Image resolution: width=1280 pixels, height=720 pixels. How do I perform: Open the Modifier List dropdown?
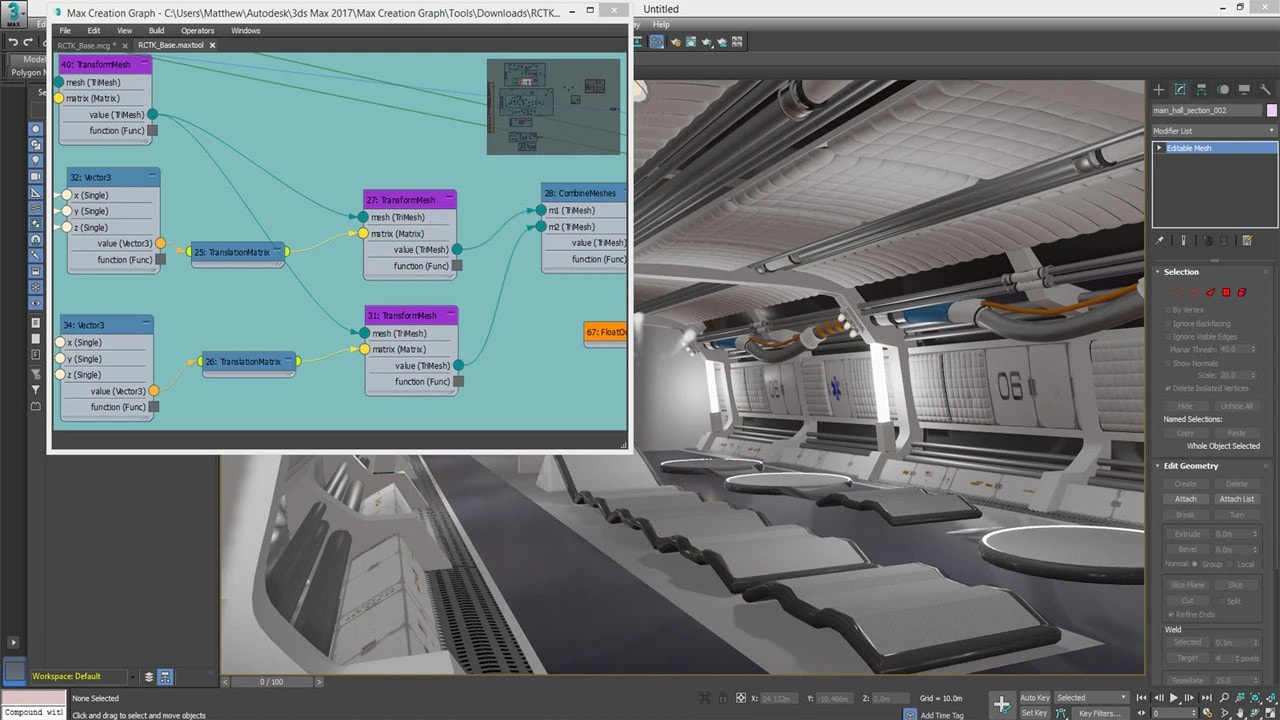(x=1214, y=131)
